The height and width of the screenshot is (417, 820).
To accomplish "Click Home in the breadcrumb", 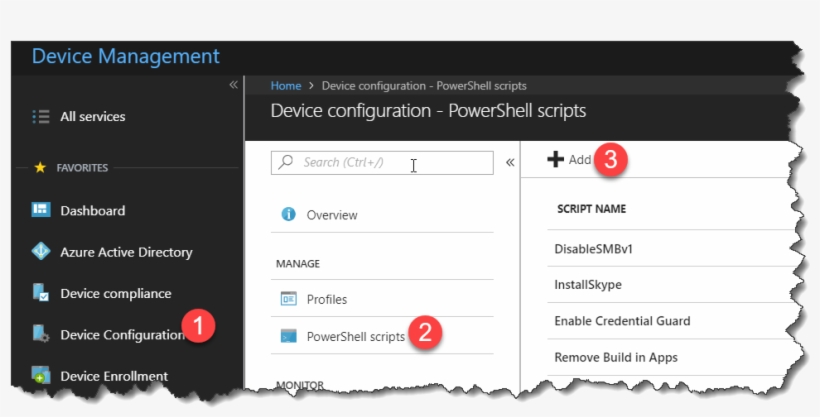I will [286, 86].
